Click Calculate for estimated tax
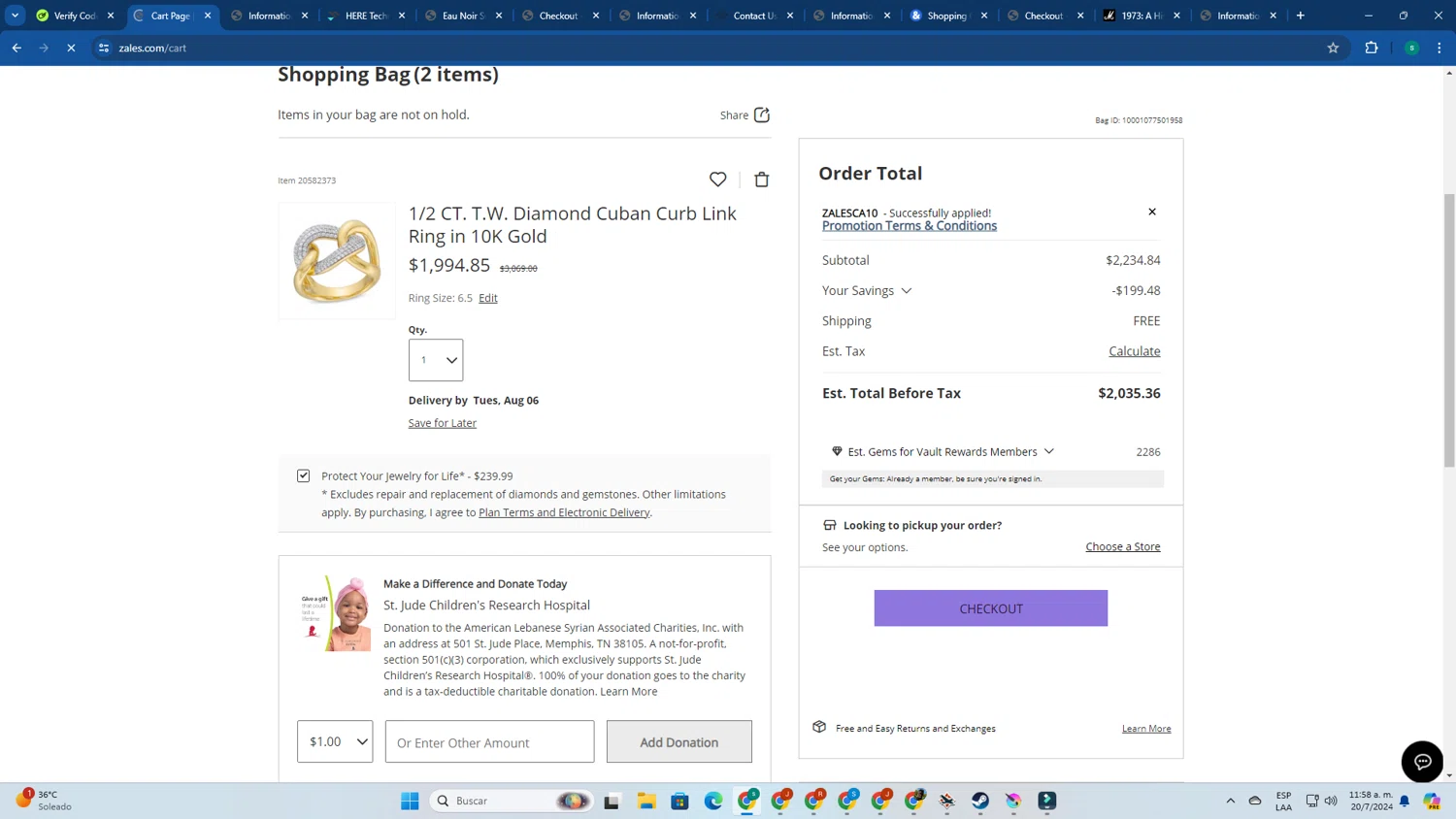The height and width of the screenshot is (819, 1456). [1135, 351]
